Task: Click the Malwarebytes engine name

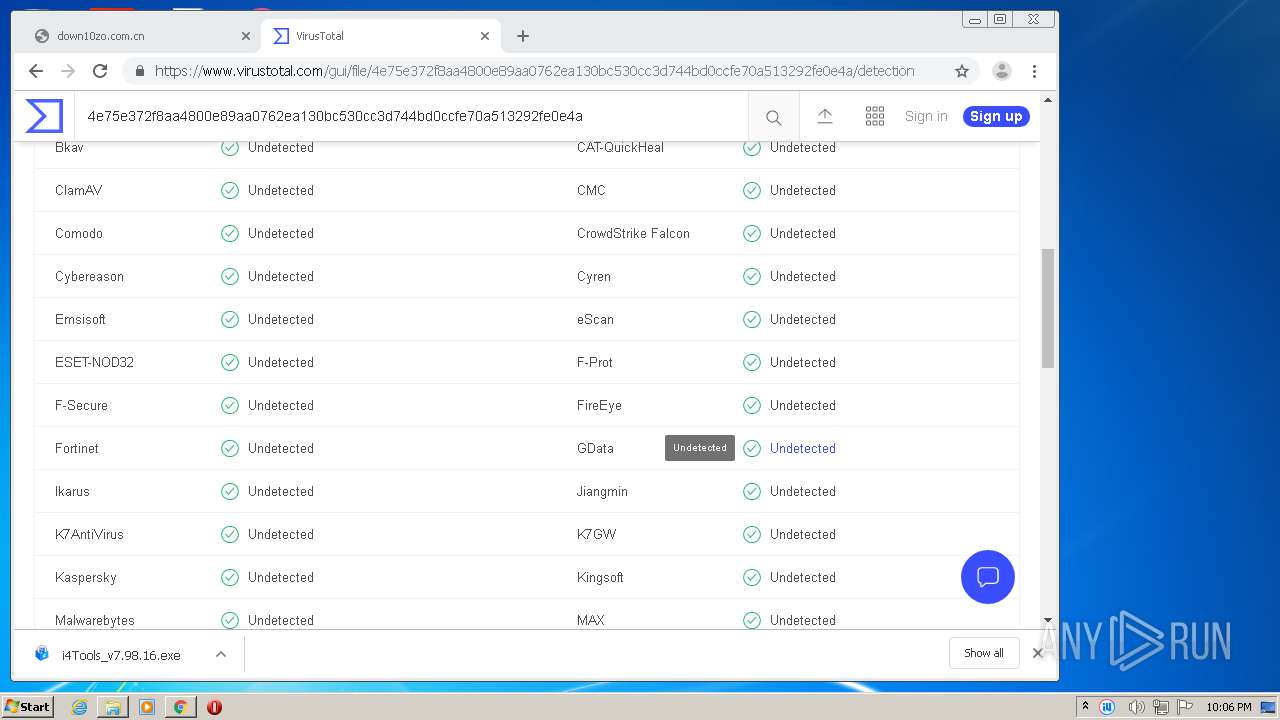Action: [x=95, y=620]
